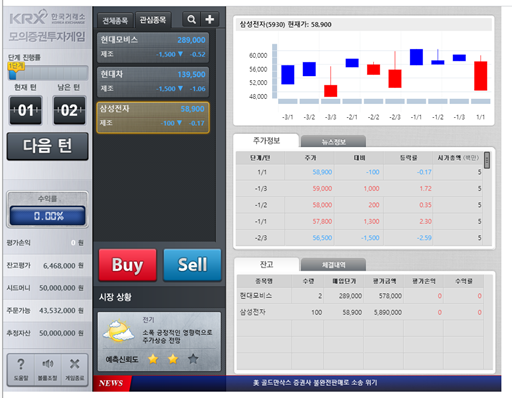Viewport: 512px width, 402px height.
Task: Click the -1/3 row price 59,000
Action: pyautogui.click(x=322, y=189)
